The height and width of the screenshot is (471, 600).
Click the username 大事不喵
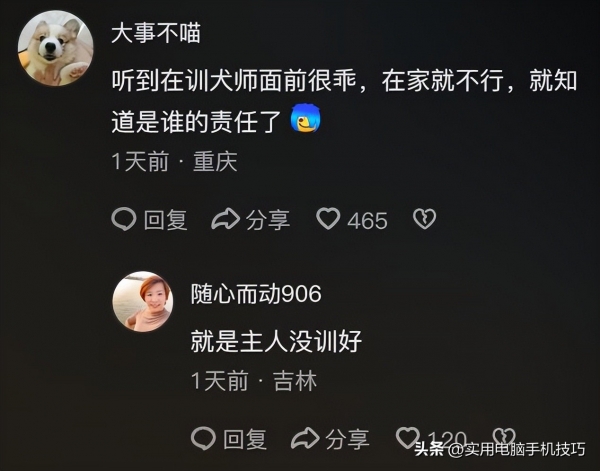[x=156, y=33]
